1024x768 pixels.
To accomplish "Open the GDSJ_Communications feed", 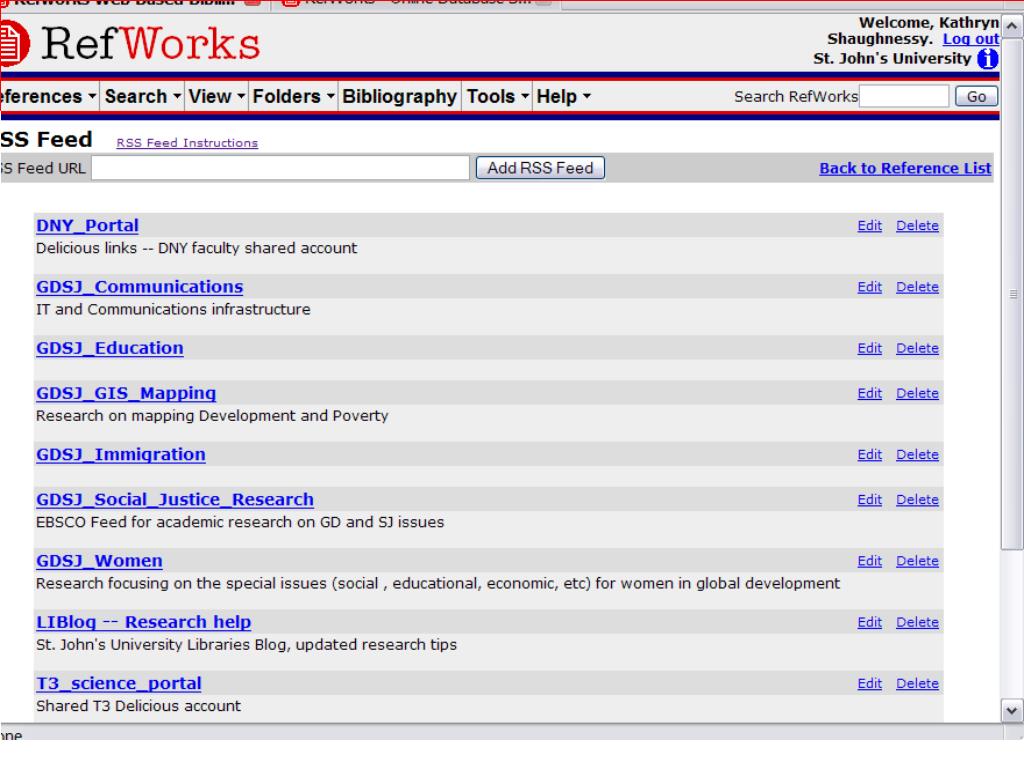I will point(139,287).
